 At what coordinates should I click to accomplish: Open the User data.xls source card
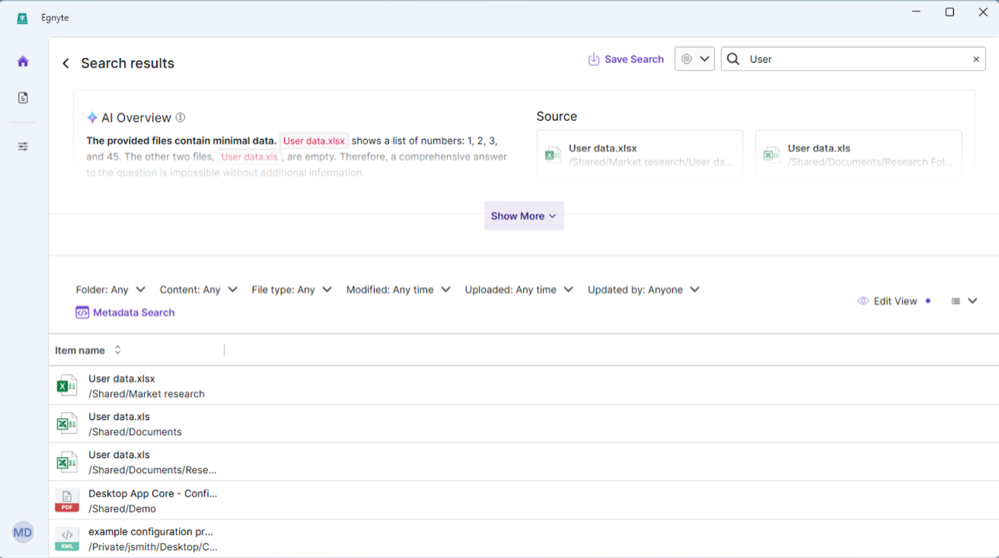coord(859,154)
